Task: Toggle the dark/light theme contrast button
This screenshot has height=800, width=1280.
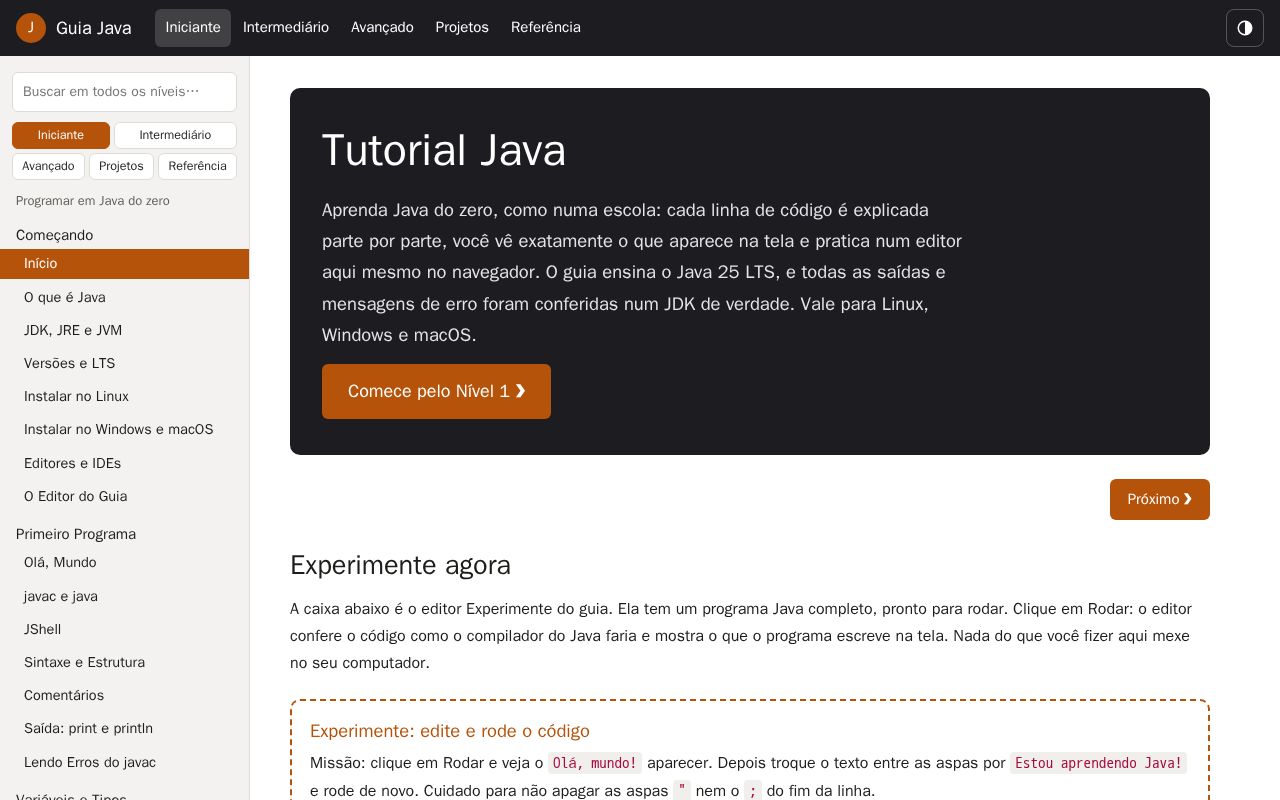Action: coord(1245,28)
